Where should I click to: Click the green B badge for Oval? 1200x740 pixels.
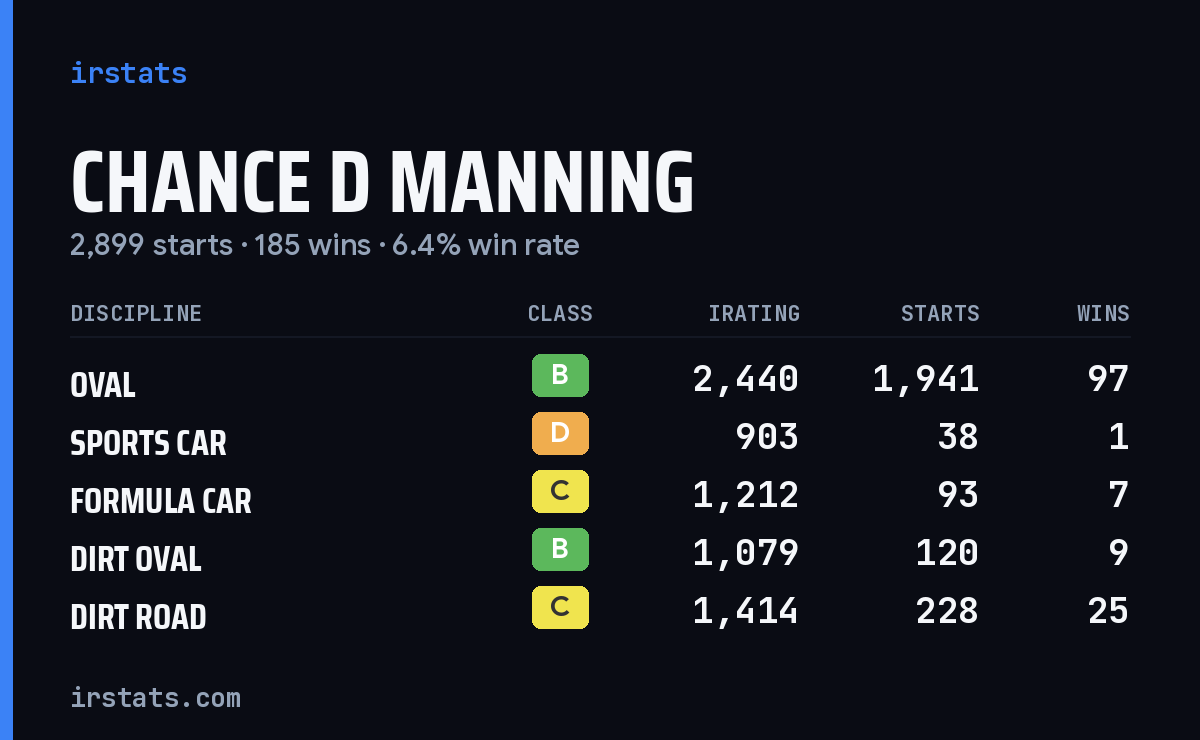click(560, 375)
